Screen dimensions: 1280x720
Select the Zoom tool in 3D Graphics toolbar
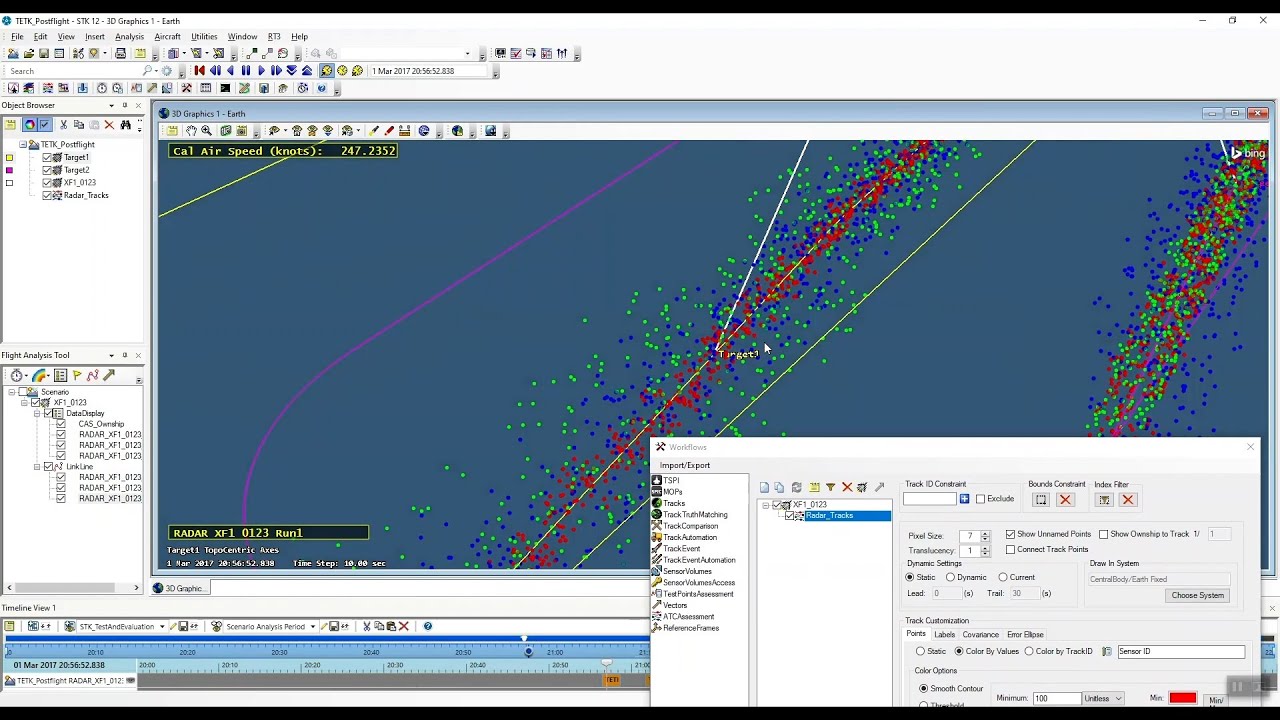pyautogui.click(x=206, y=131)
